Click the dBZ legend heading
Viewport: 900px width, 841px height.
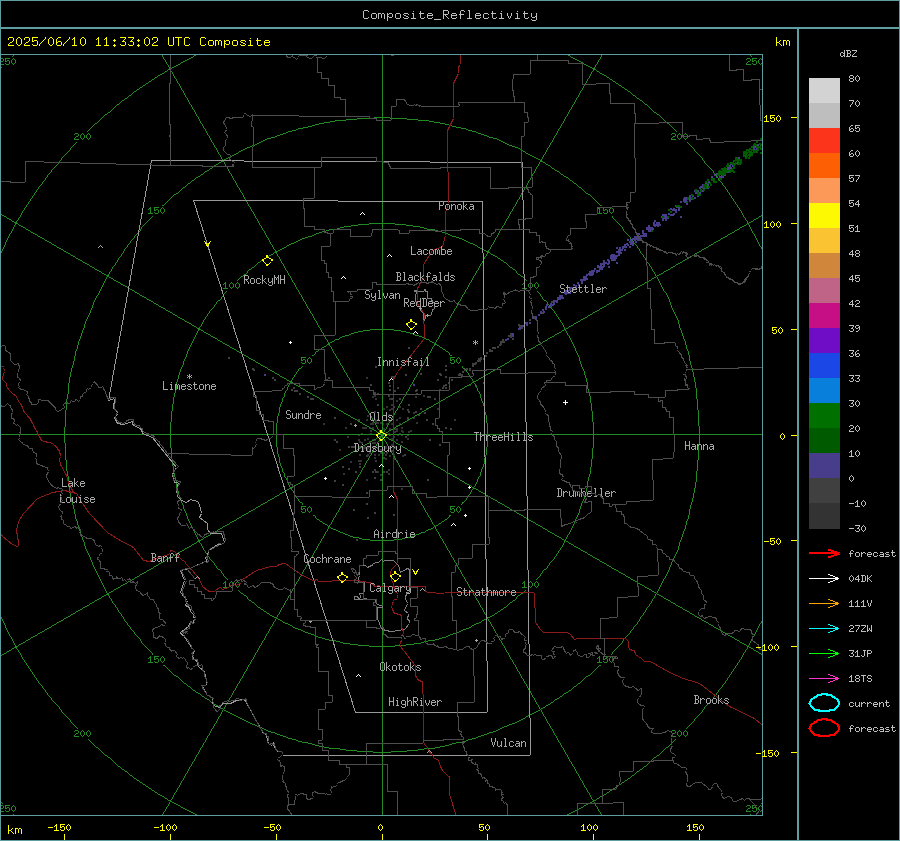(x=848, y=54)
